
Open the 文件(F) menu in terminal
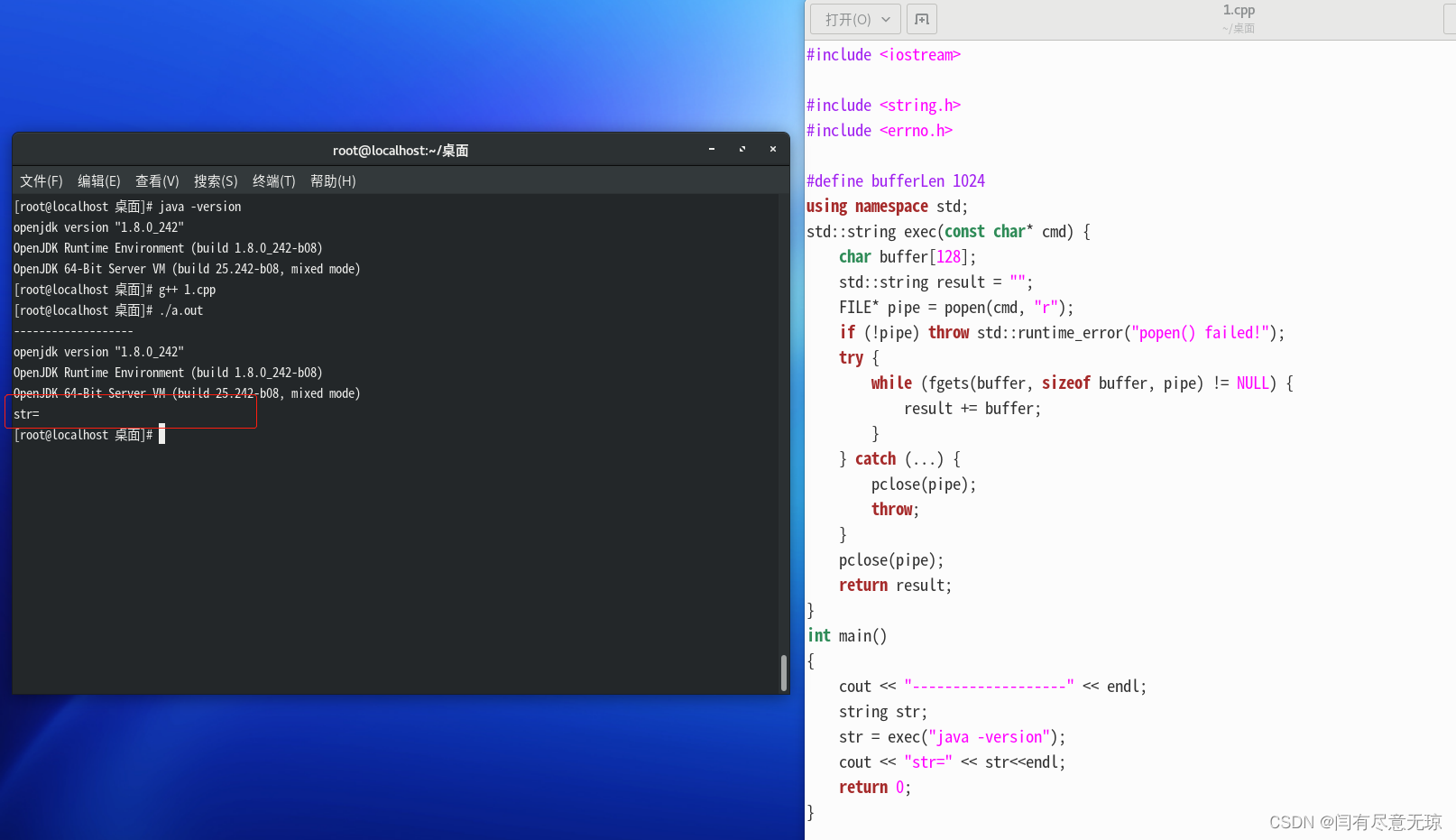tap(41, 180)
